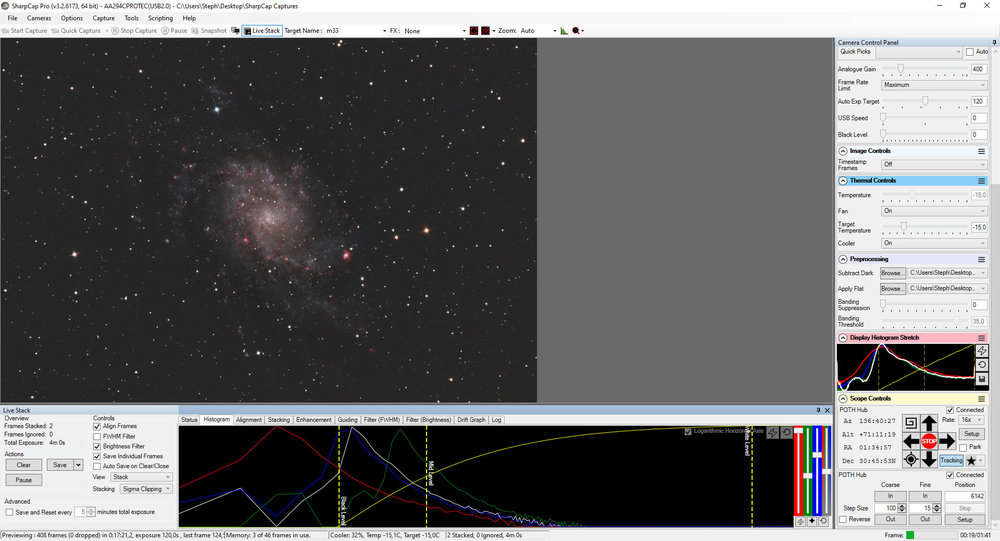This screenshot has height=541, width=1000.
Task: Open the Capture menu
Action: (x=103, y=18)
